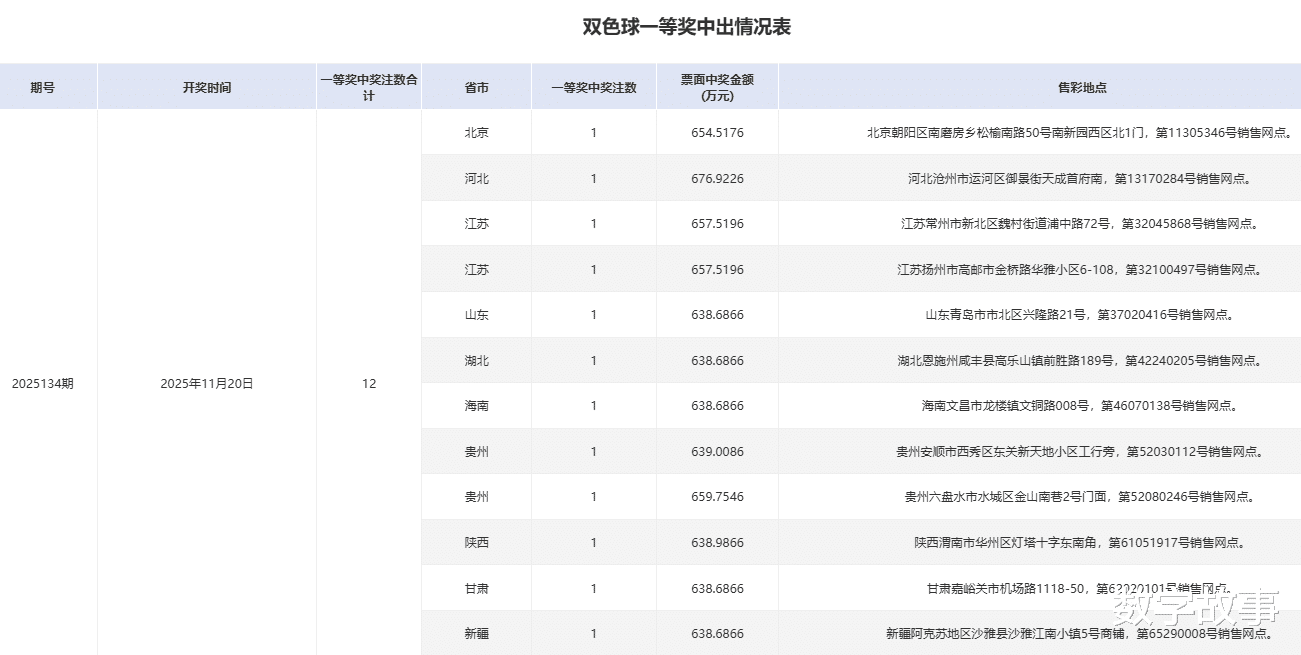Select the 期号 column header
Image resolution: width=1301 pixels, height=655 pixels.
coord(42,87)
